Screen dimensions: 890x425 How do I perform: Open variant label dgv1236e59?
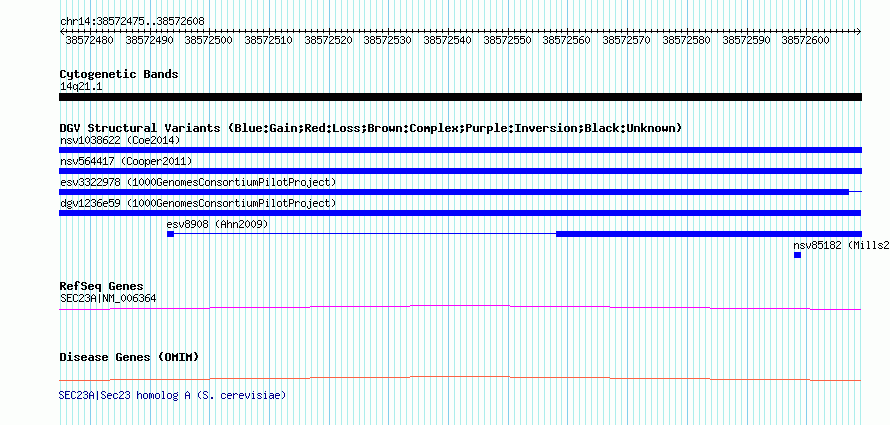198,203
